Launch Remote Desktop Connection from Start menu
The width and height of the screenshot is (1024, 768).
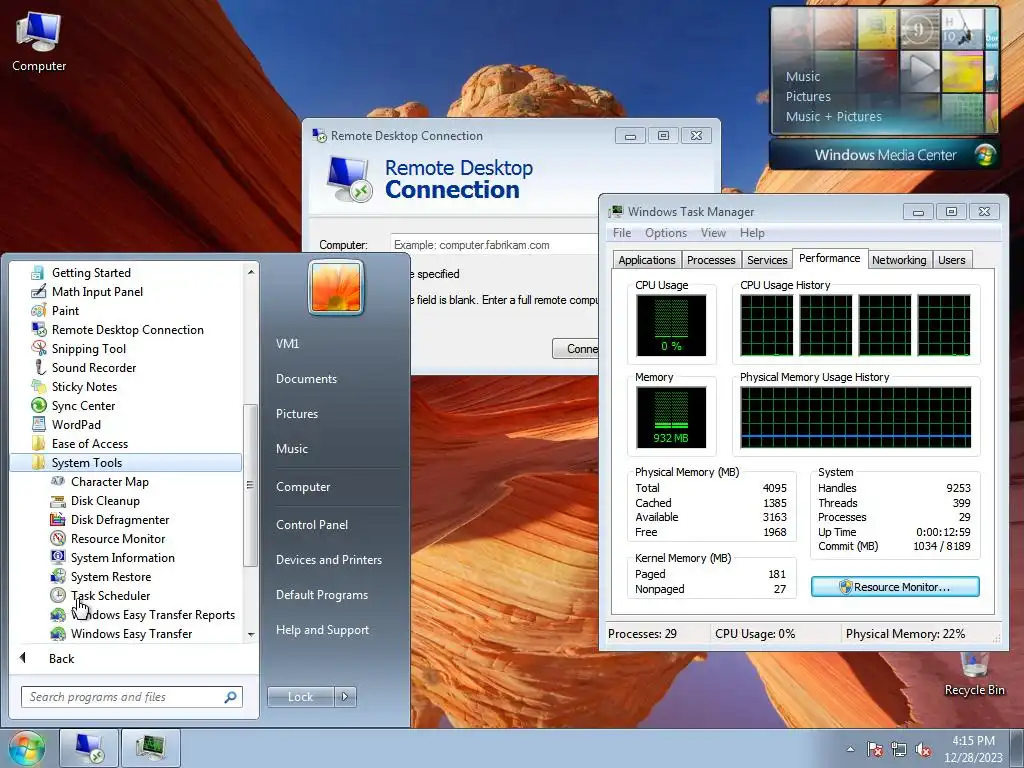point(127,329)
